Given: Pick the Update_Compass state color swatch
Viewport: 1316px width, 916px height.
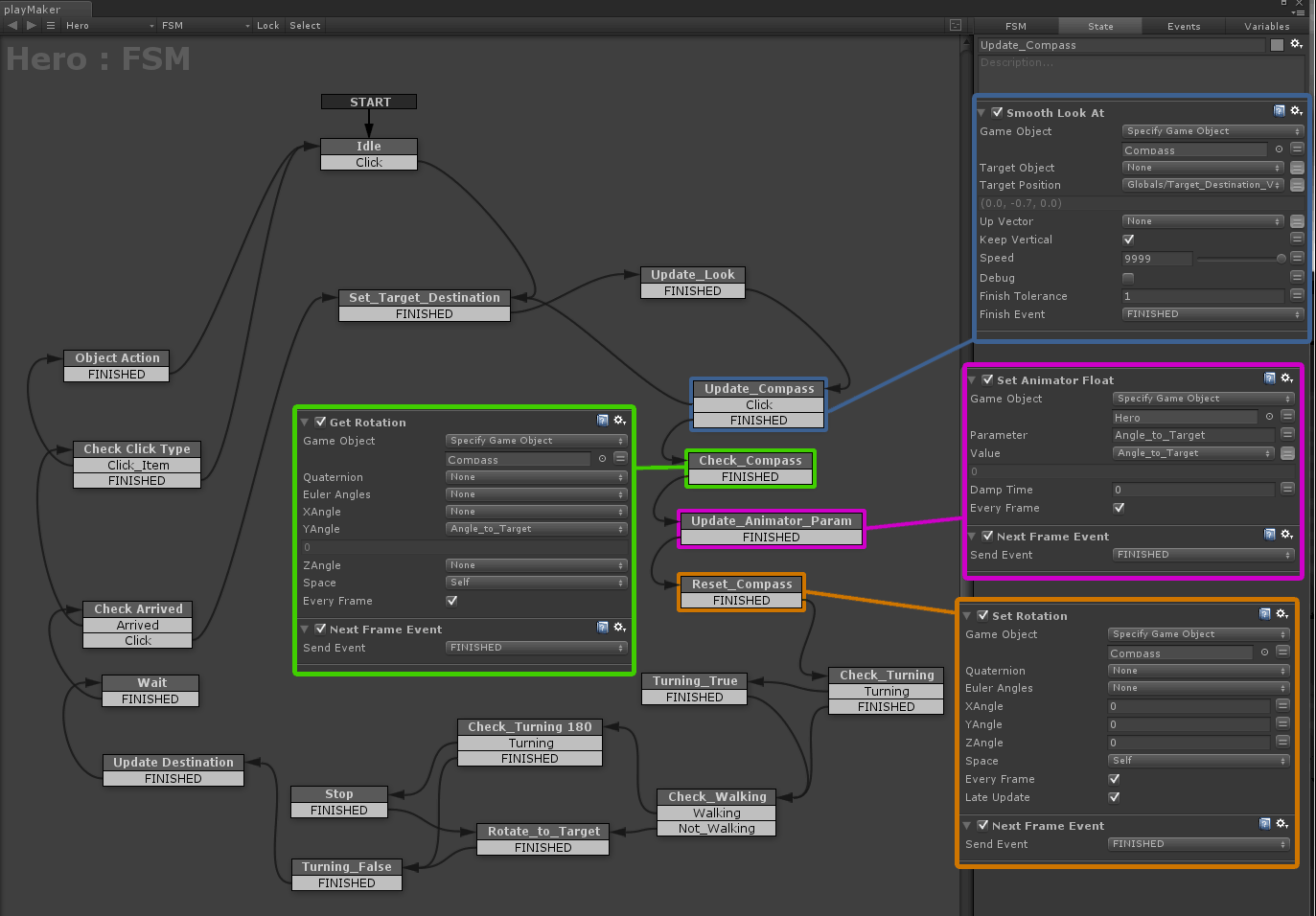Looking at the screenshot, I should (1277, 45).
